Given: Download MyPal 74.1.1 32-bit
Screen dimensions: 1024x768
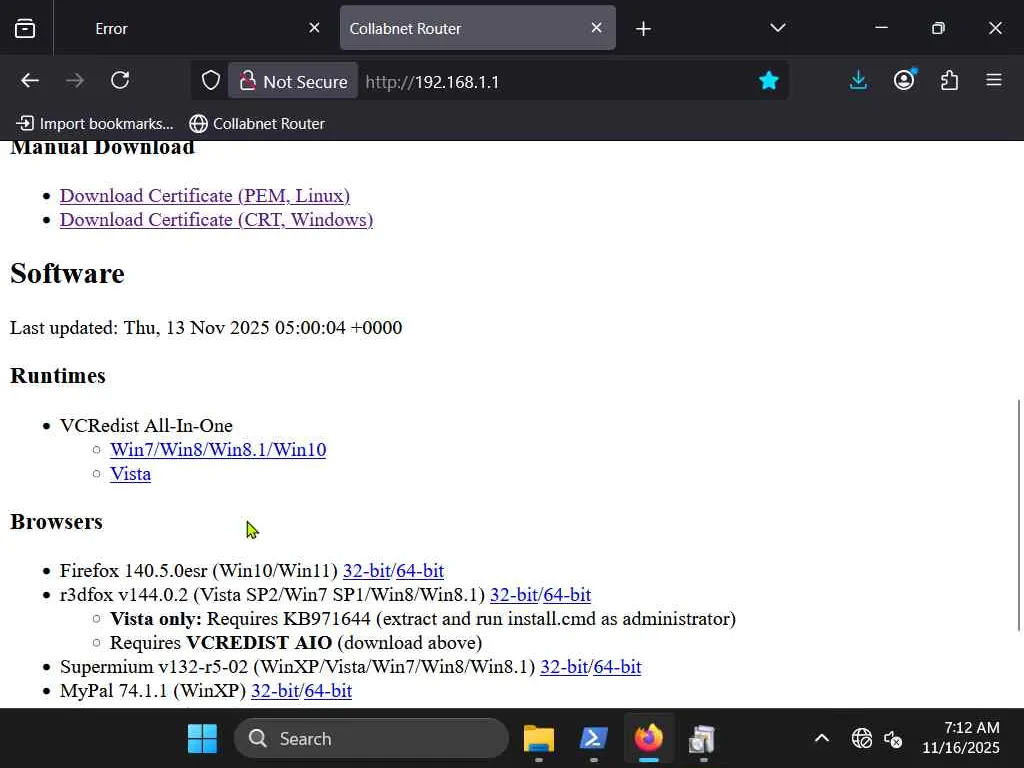Looking at the screenshot, I should (275, 690).
